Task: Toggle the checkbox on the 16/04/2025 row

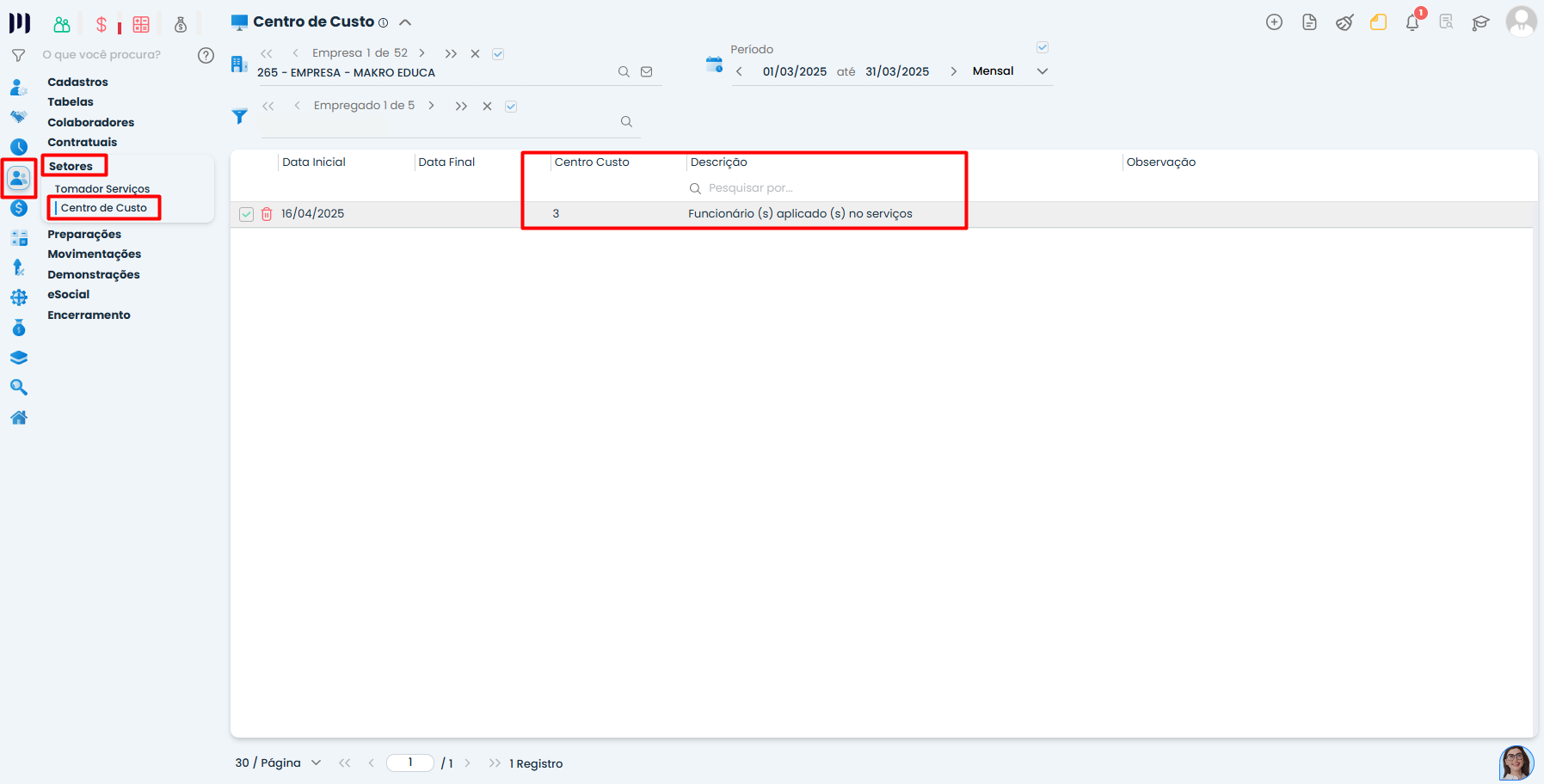Action: (246, 214)
